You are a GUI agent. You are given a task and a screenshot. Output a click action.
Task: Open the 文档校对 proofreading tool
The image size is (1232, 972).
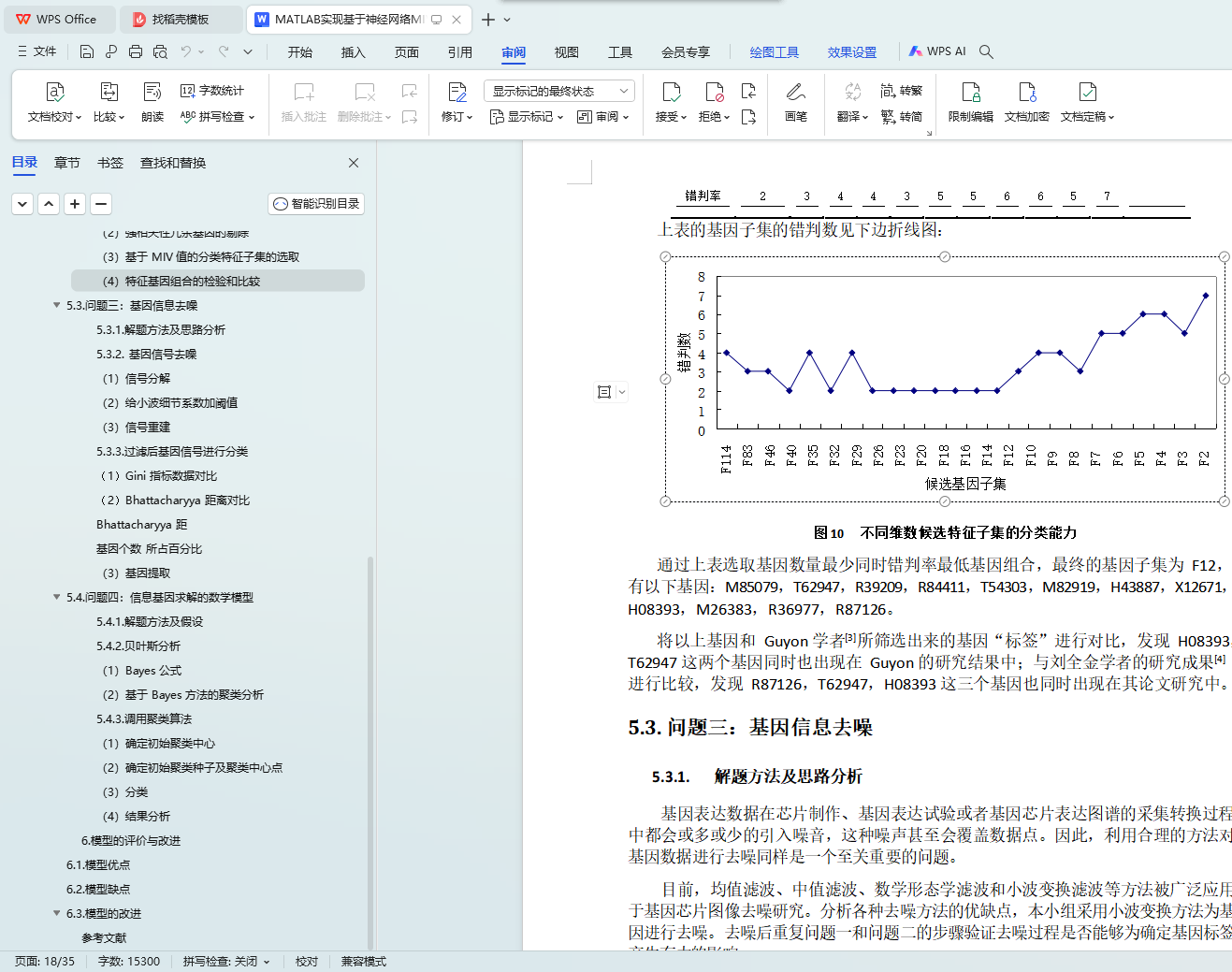pyautogui.click(x=54, y=102)
